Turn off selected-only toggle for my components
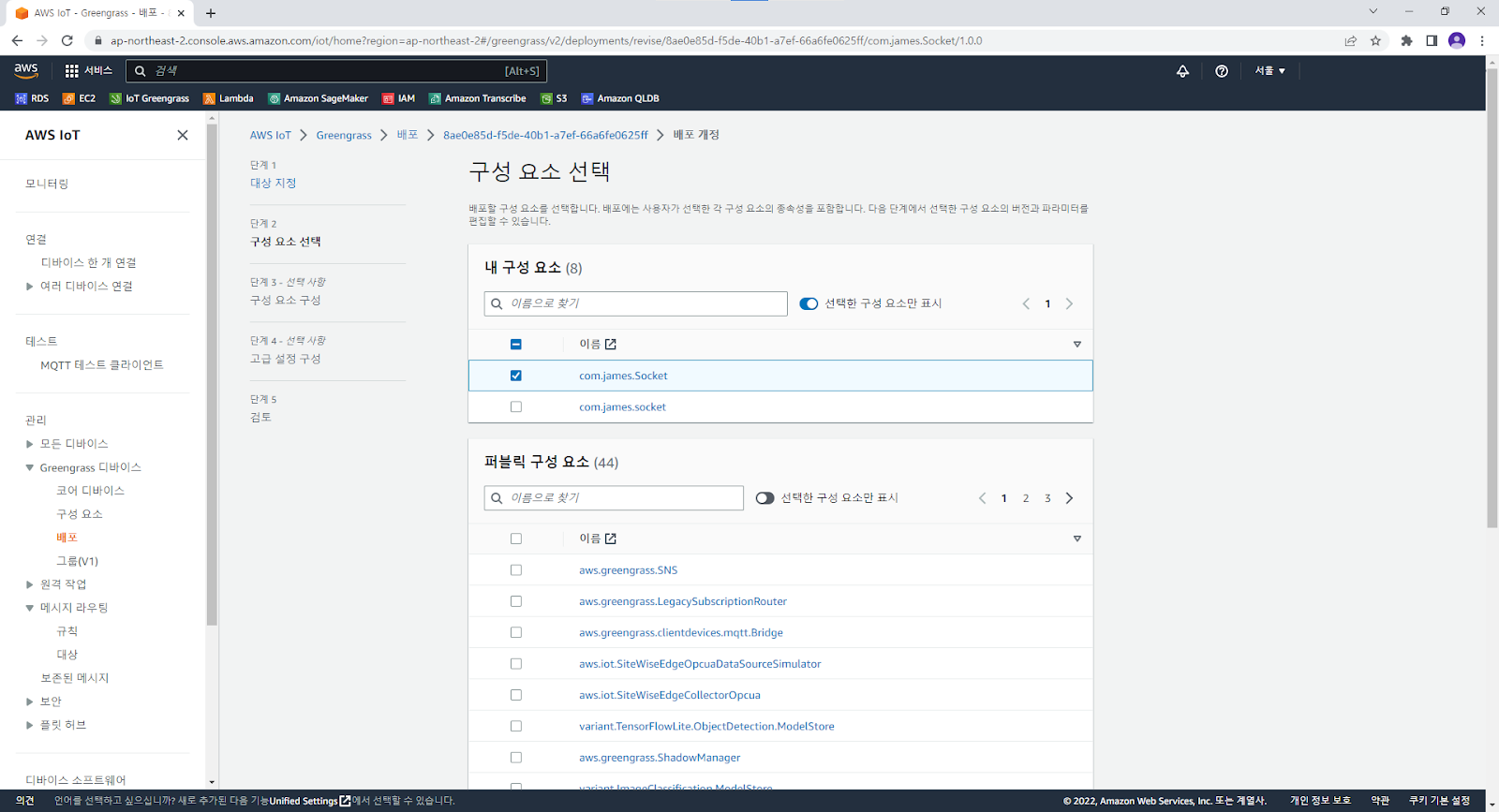 click(x=809, y=303)
